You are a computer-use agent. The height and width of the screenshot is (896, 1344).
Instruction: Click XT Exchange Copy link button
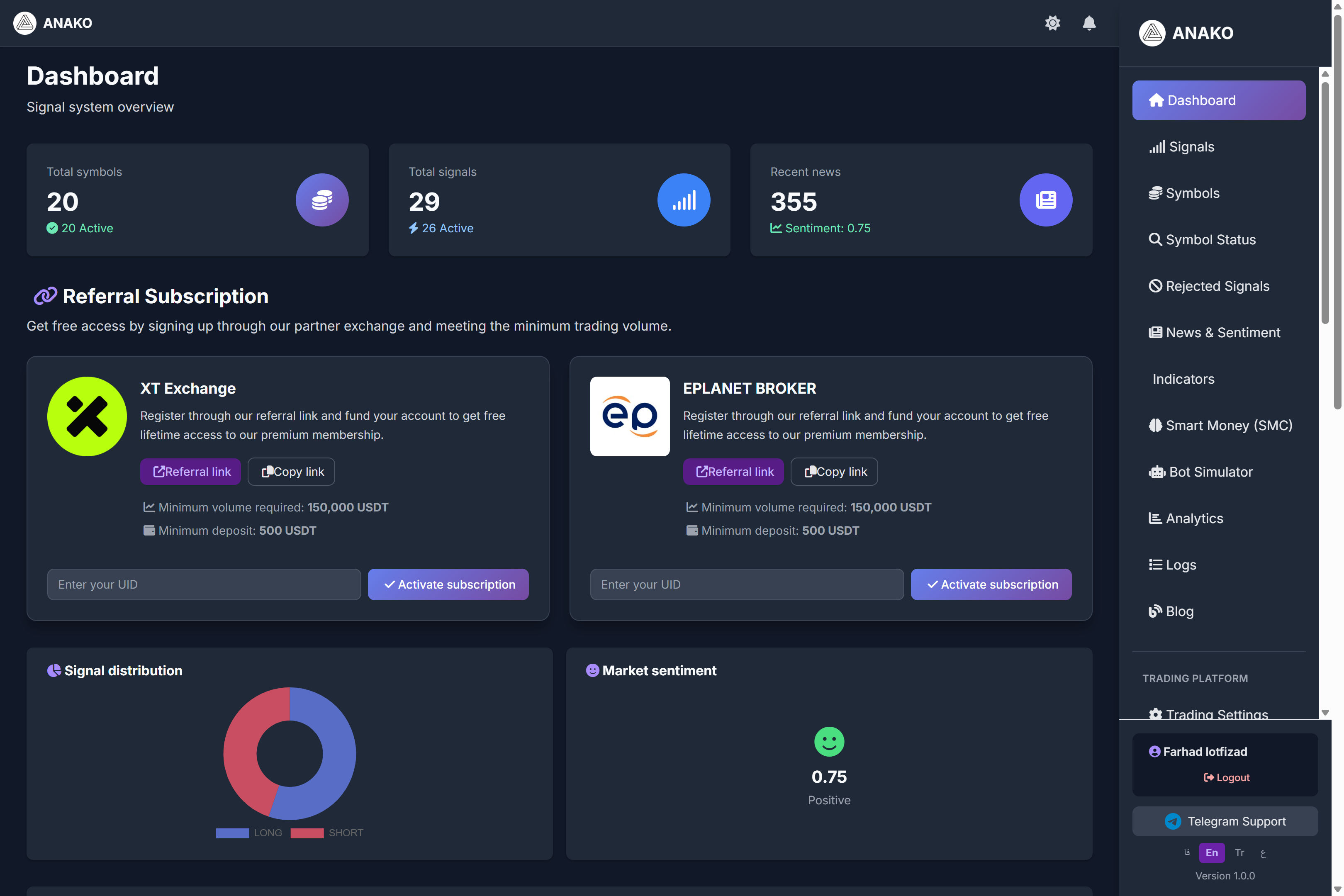tap(292, 471)
